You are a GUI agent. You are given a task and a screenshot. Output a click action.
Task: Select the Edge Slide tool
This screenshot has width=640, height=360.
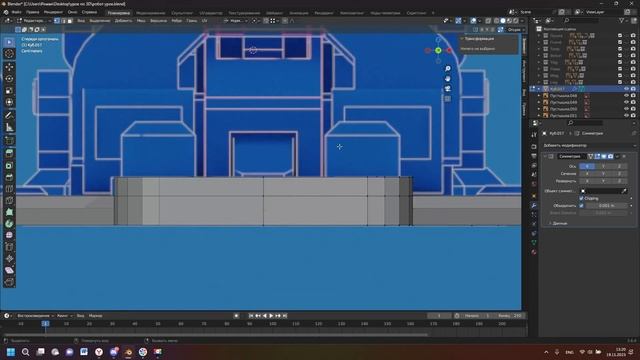[9, 247]
